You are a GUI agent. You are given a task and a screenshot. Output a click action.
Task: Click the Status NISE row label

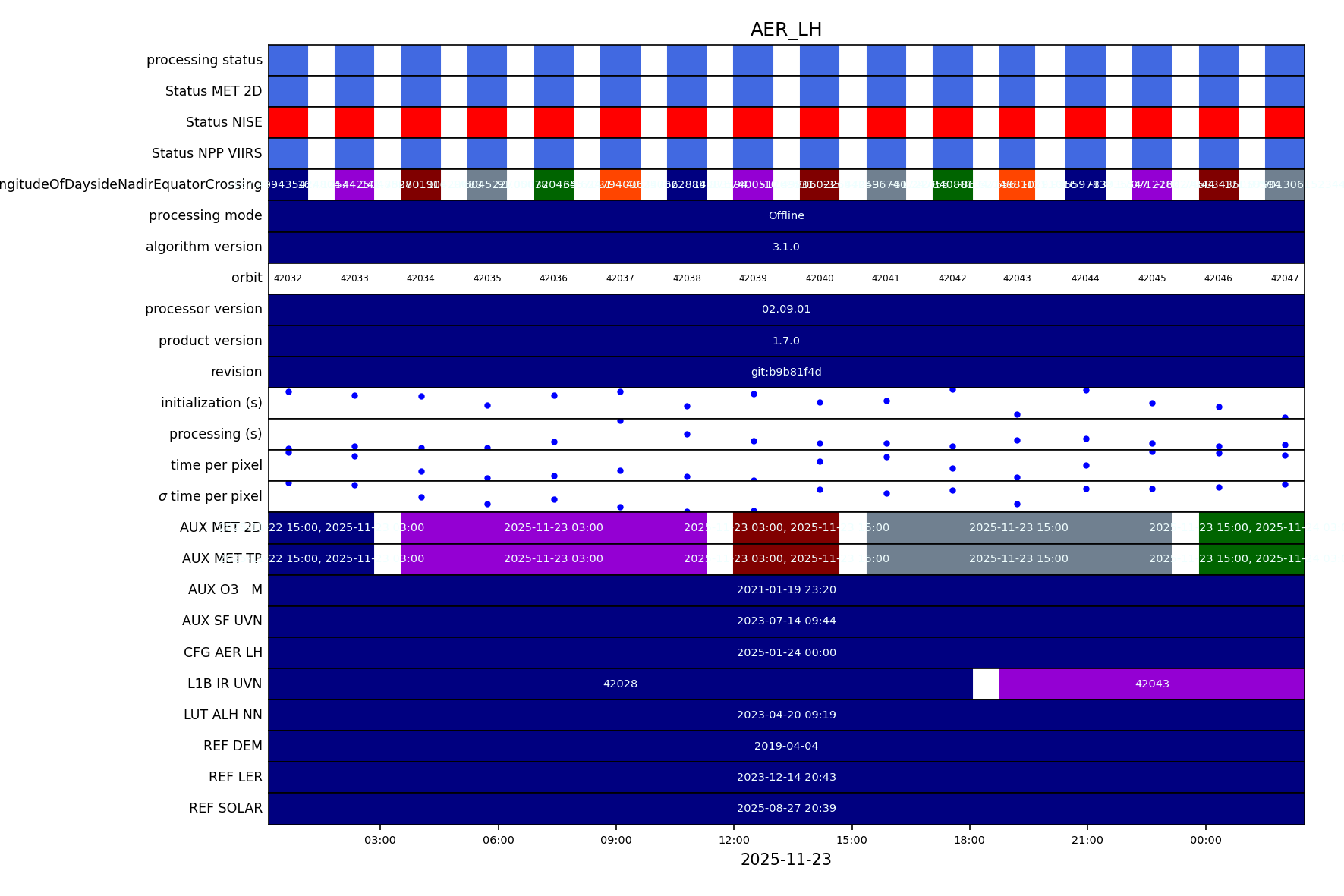coord(224,122)
